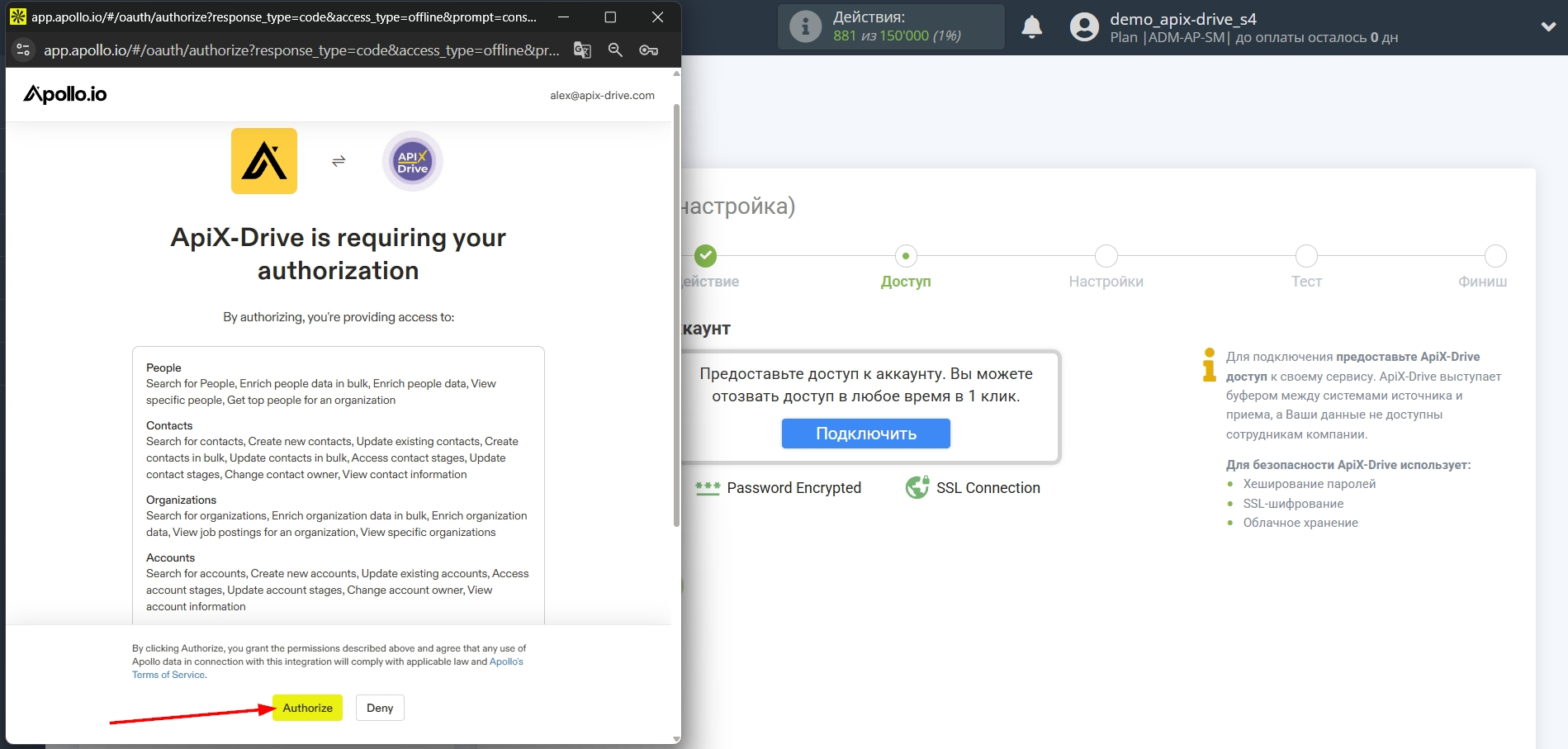The height and width of the screenshot is (749, 1568).
Task: Select the Доступ step marker
Action: (x=906, y=256)
